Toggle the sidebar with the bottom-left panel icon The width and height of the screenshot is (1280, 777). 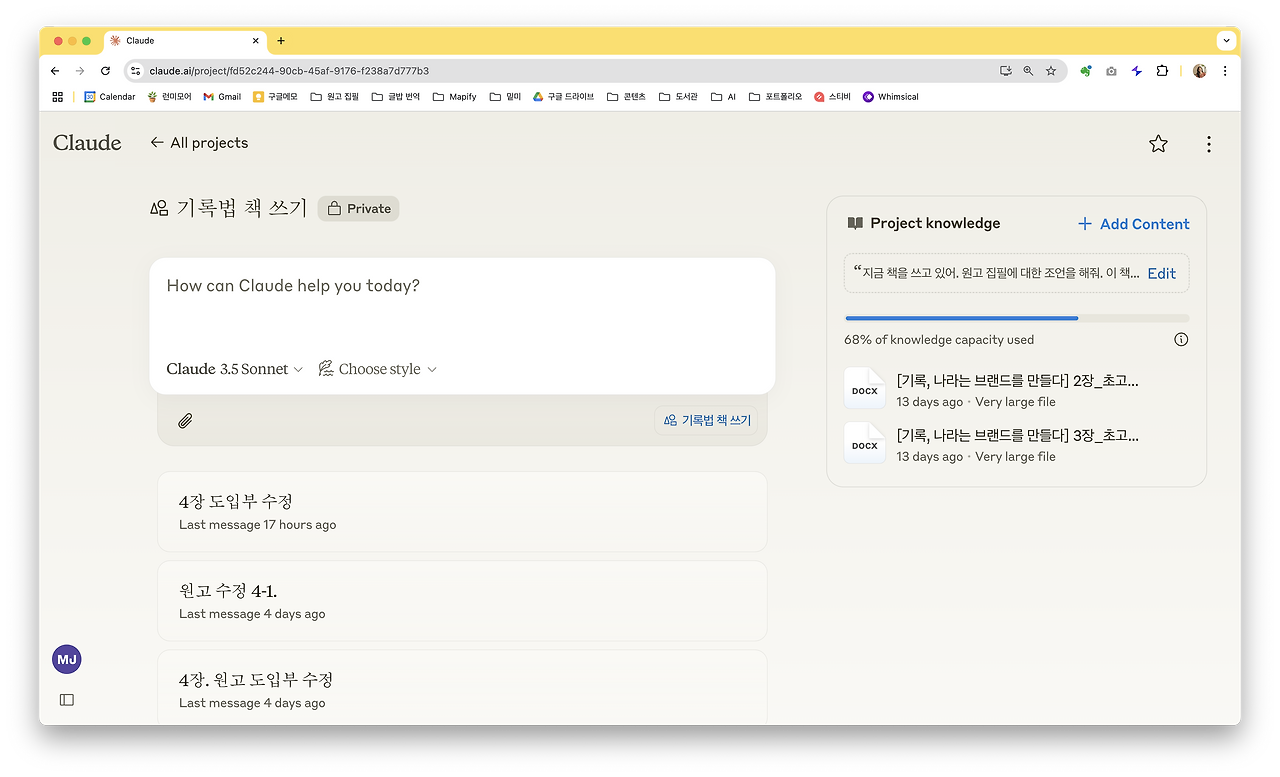(66, 699)
